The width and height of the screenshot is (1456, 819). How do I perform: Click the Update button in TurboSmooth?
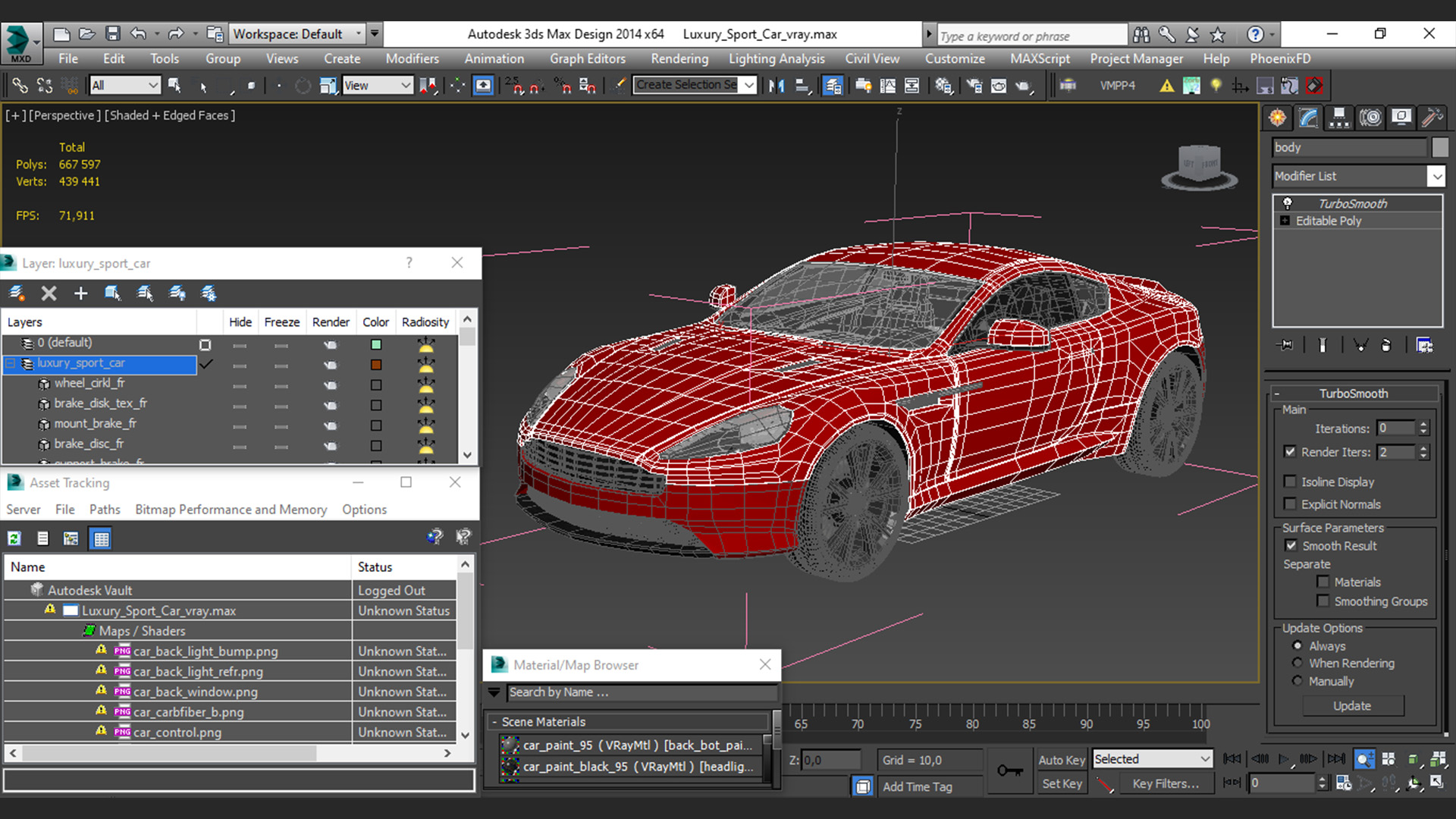click(x=1353, y=705)
